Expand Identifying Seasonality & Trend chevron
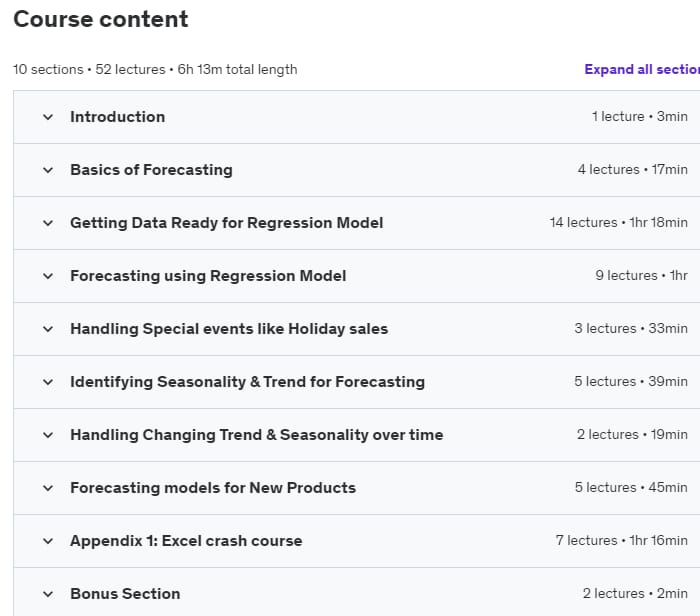The height and width of the screenshot is (616, 700). point(48,382)
